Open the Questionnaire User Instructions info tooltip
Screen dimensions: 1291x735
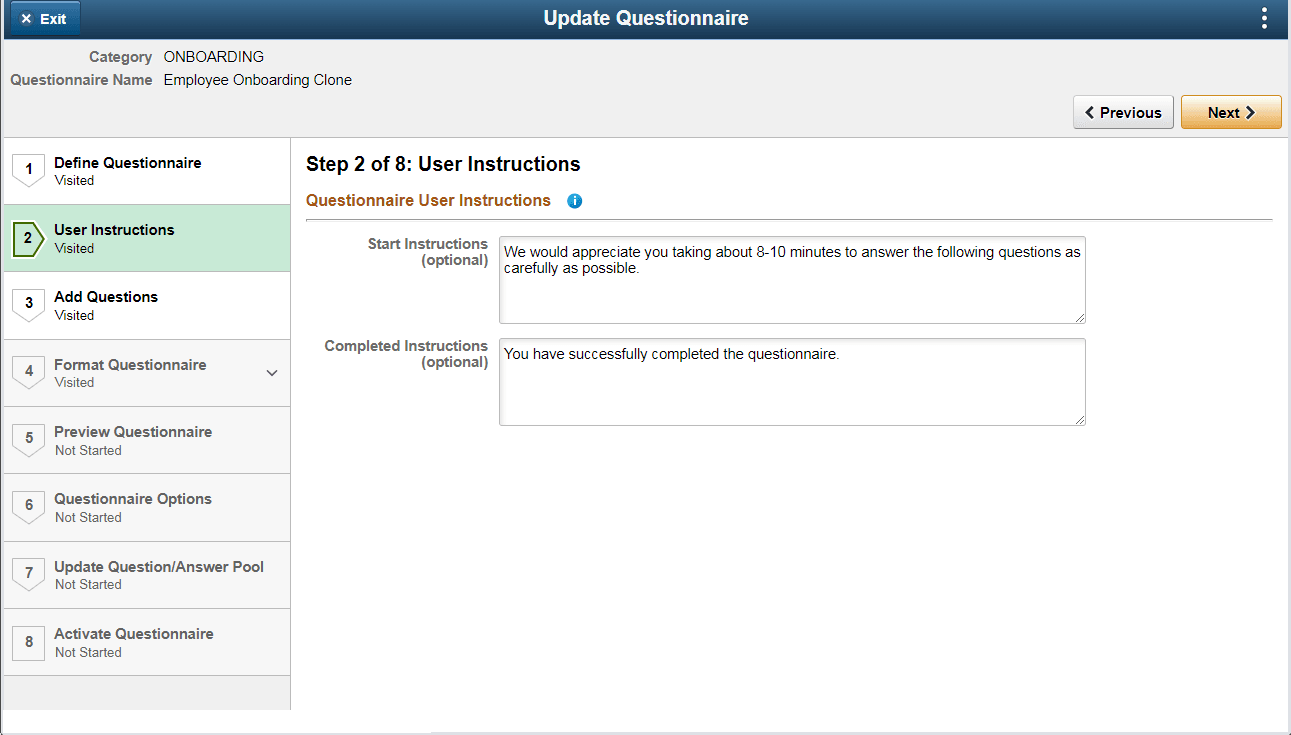[x=574, y=201]
